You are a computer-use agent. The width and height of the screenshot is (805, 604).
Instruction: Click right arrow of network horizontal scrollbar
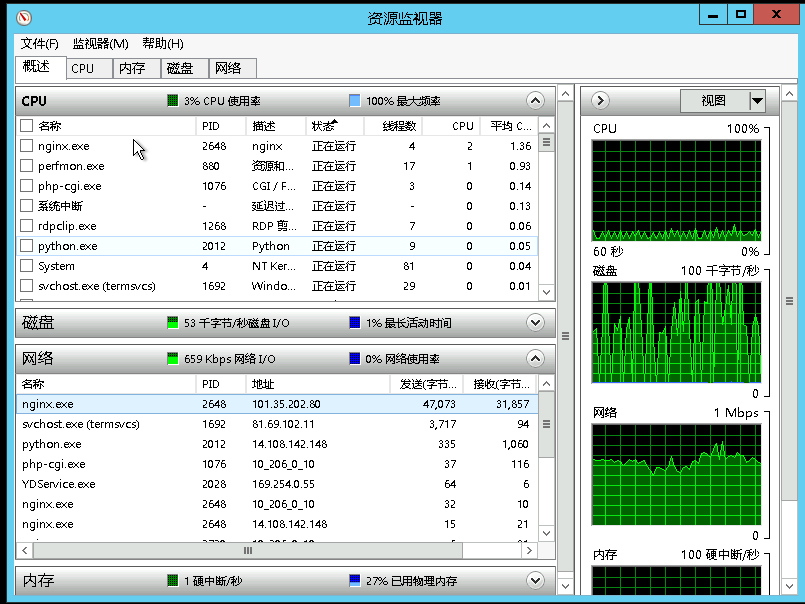529,551
